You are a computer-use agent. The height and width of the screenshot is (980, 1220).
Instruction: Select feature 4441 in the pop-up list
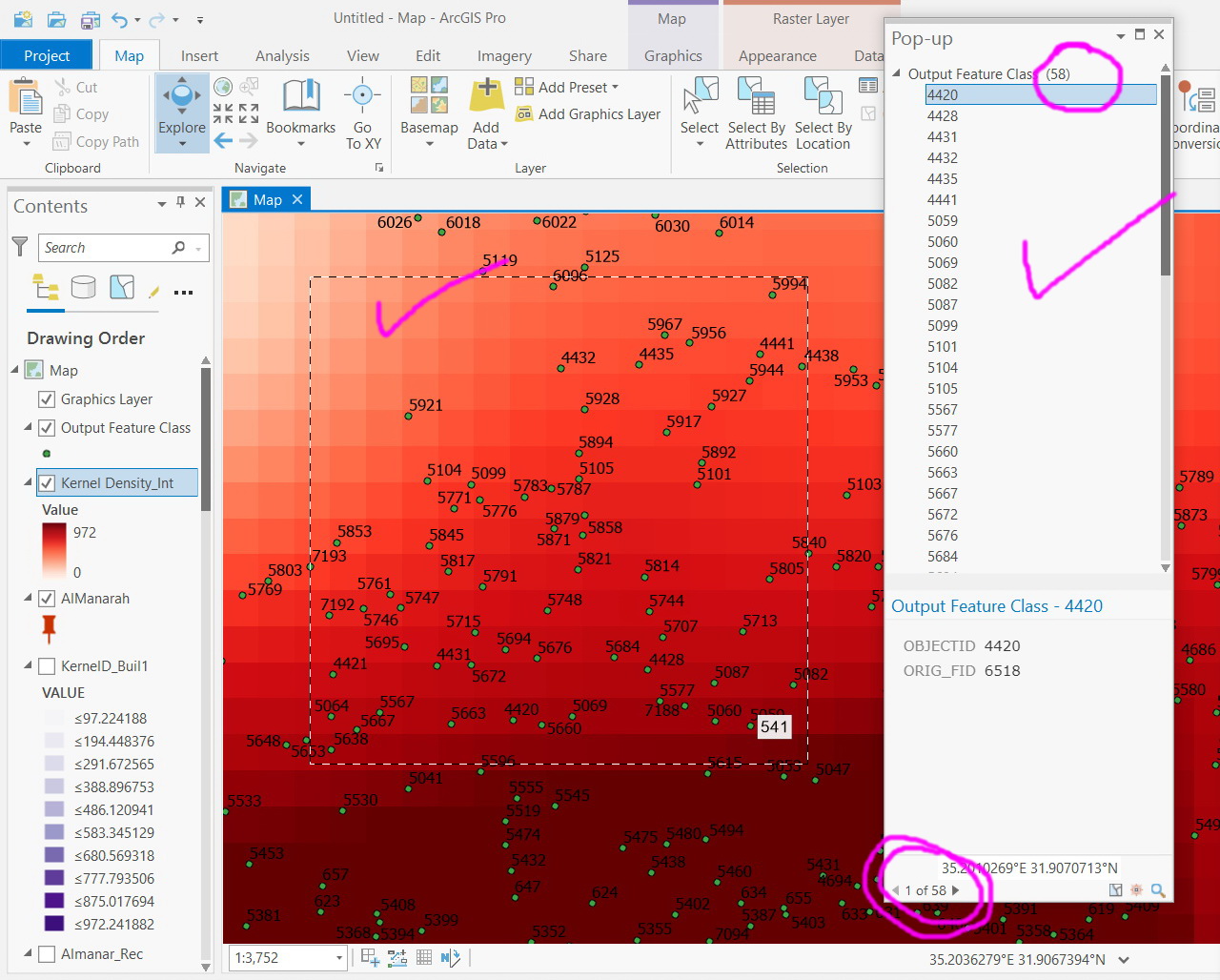pyautogui.click(x=943, y=199)
